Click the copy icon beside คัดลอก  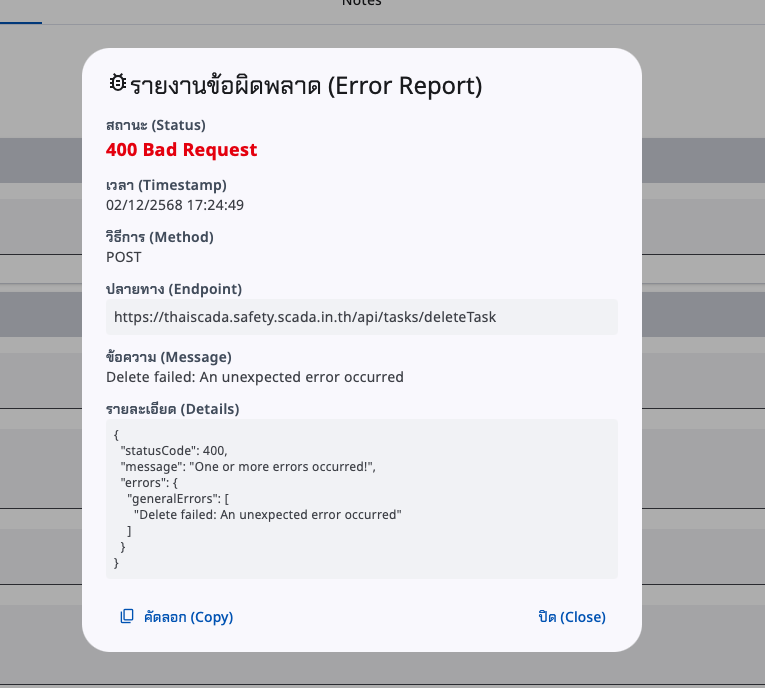(x=127, y=616)
